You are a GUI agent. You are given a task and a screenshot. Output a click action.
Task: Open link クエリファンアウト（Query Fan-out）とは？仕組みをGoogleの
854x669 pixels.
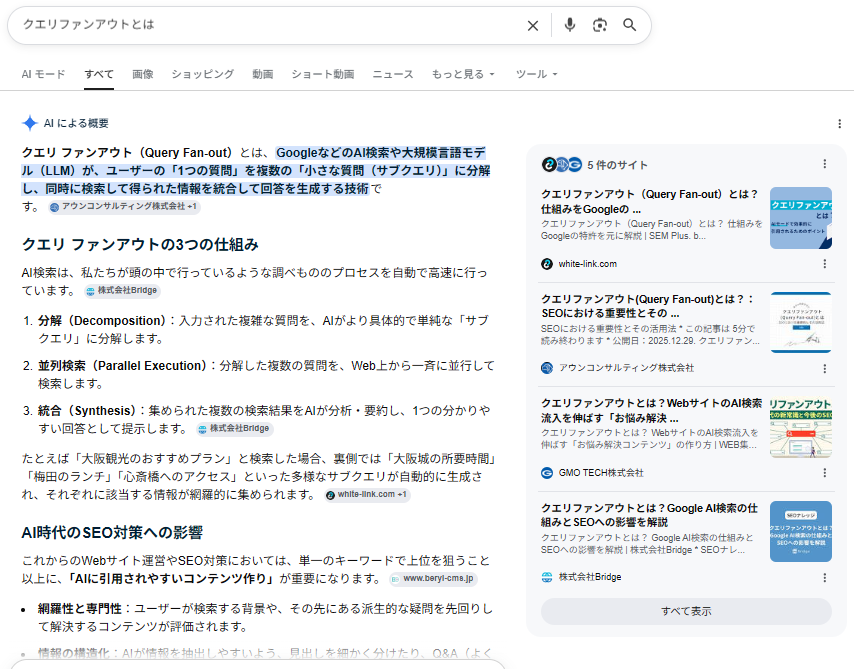point(649,202)
